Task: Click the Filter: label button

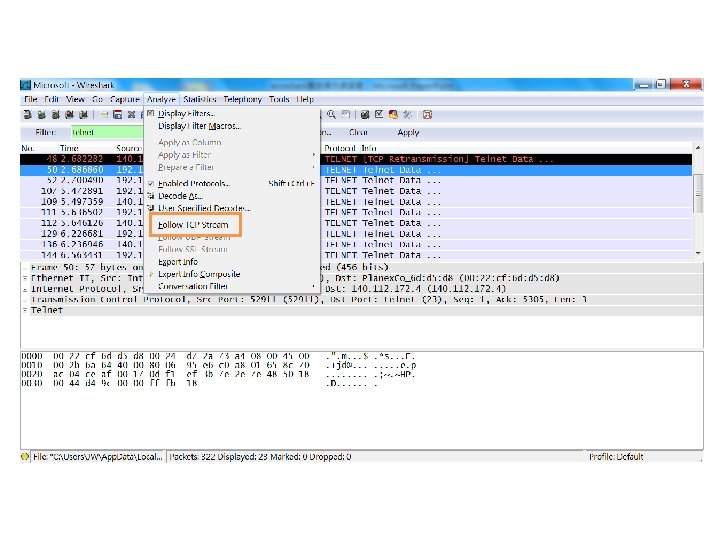Action: click(x=45, y=132)
